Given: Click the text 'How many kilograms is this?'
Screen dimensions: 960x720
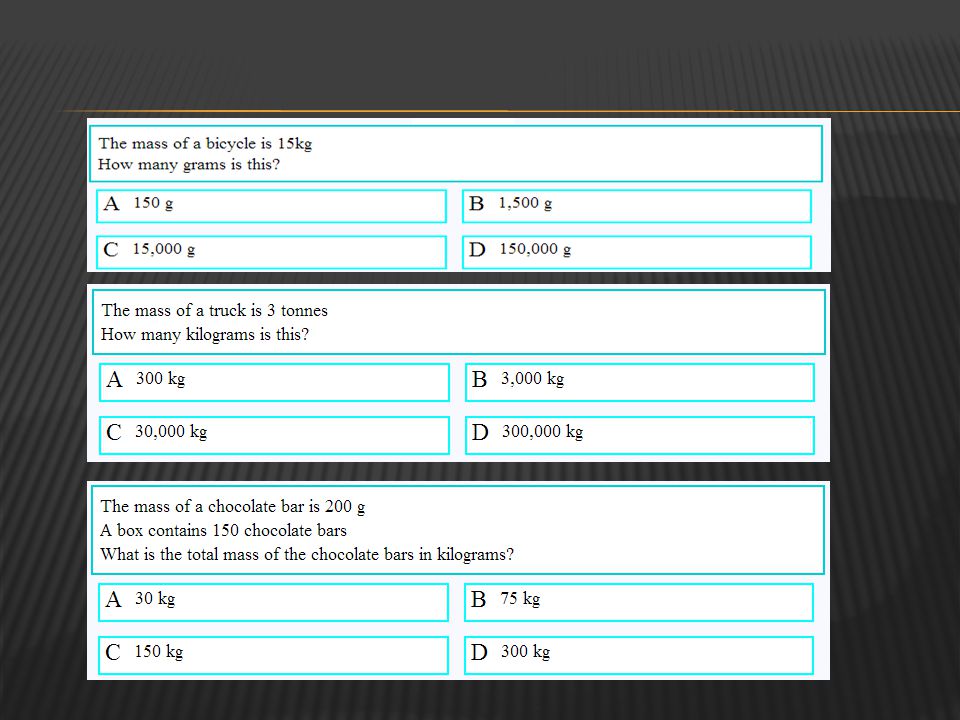Looking at the screenshot, I should pos(205,334).
